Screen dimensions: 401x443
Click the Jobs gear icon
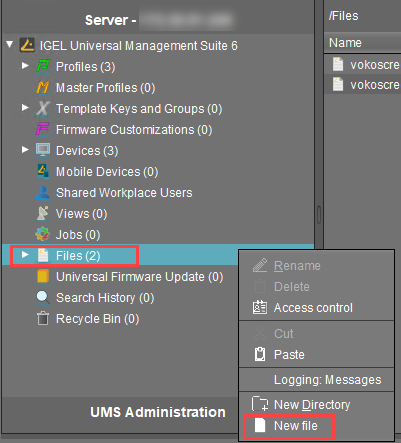point(43,234)
